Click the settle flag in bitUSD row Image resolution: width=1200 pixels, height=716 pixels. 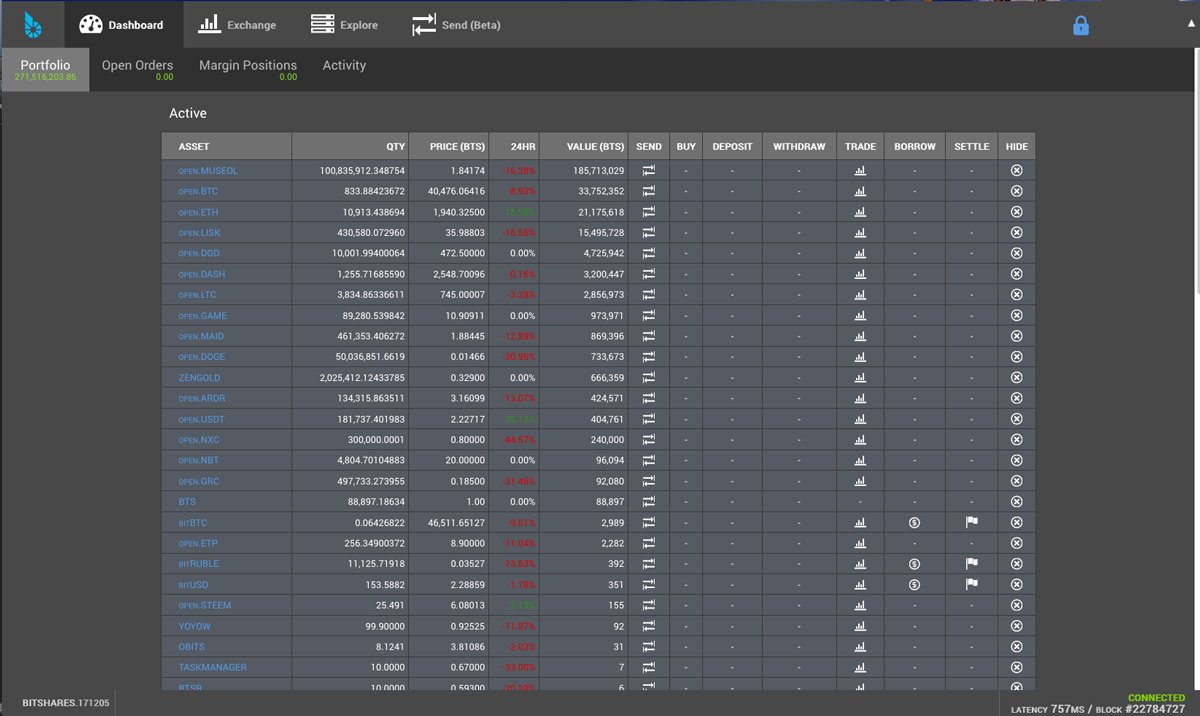tap(971, 585)
